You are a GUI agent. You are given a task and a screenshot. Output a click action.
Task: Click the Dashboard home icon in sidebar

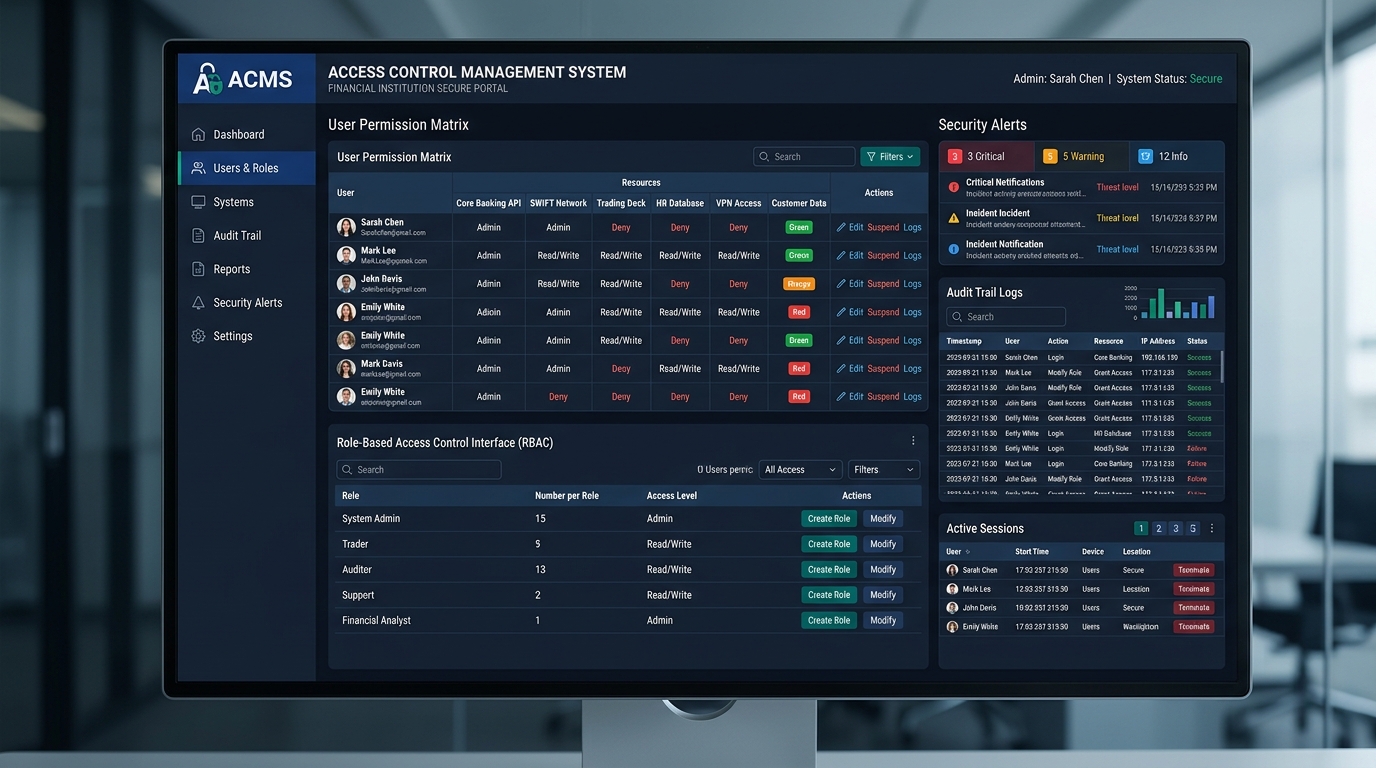(198, 134)
